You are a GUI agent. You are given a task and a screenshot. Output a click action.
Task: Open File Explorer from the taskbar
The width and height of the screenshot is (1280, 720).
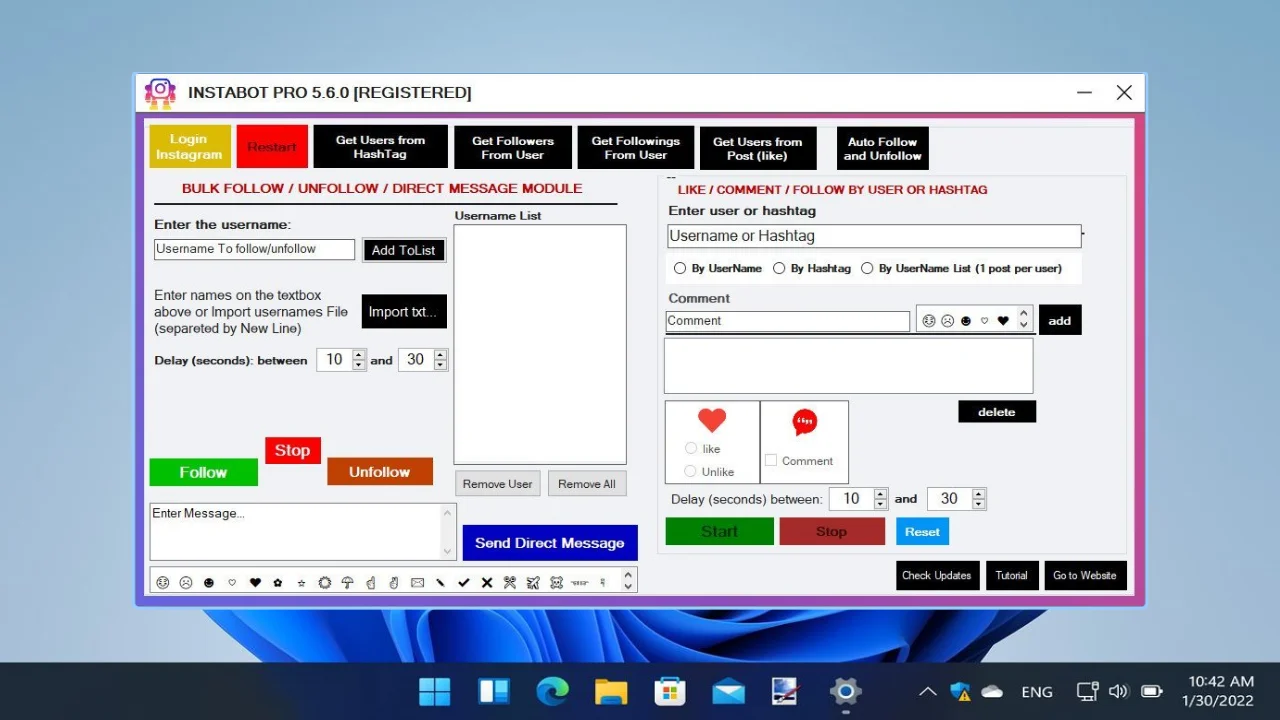[x=611, y=691]
